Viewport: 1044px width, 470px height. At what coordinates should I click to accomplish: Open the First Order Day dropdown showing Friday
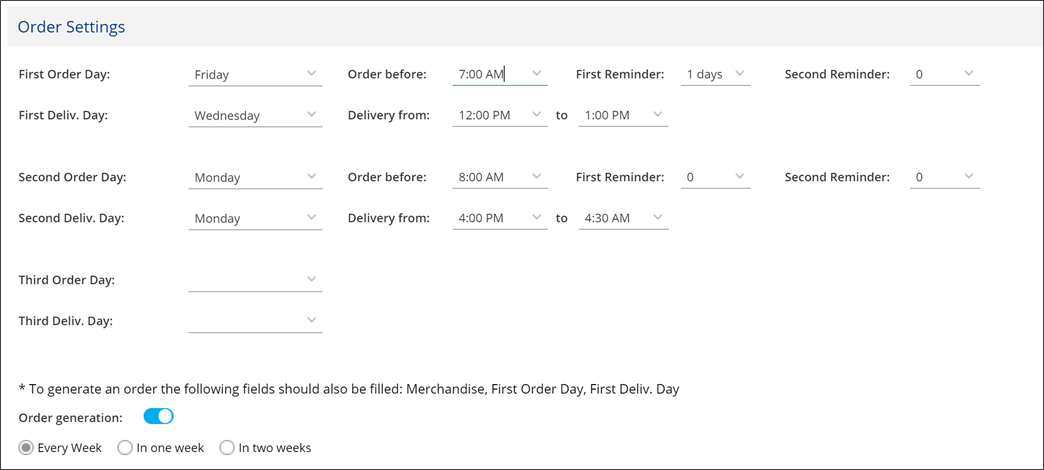click(256, 75)
